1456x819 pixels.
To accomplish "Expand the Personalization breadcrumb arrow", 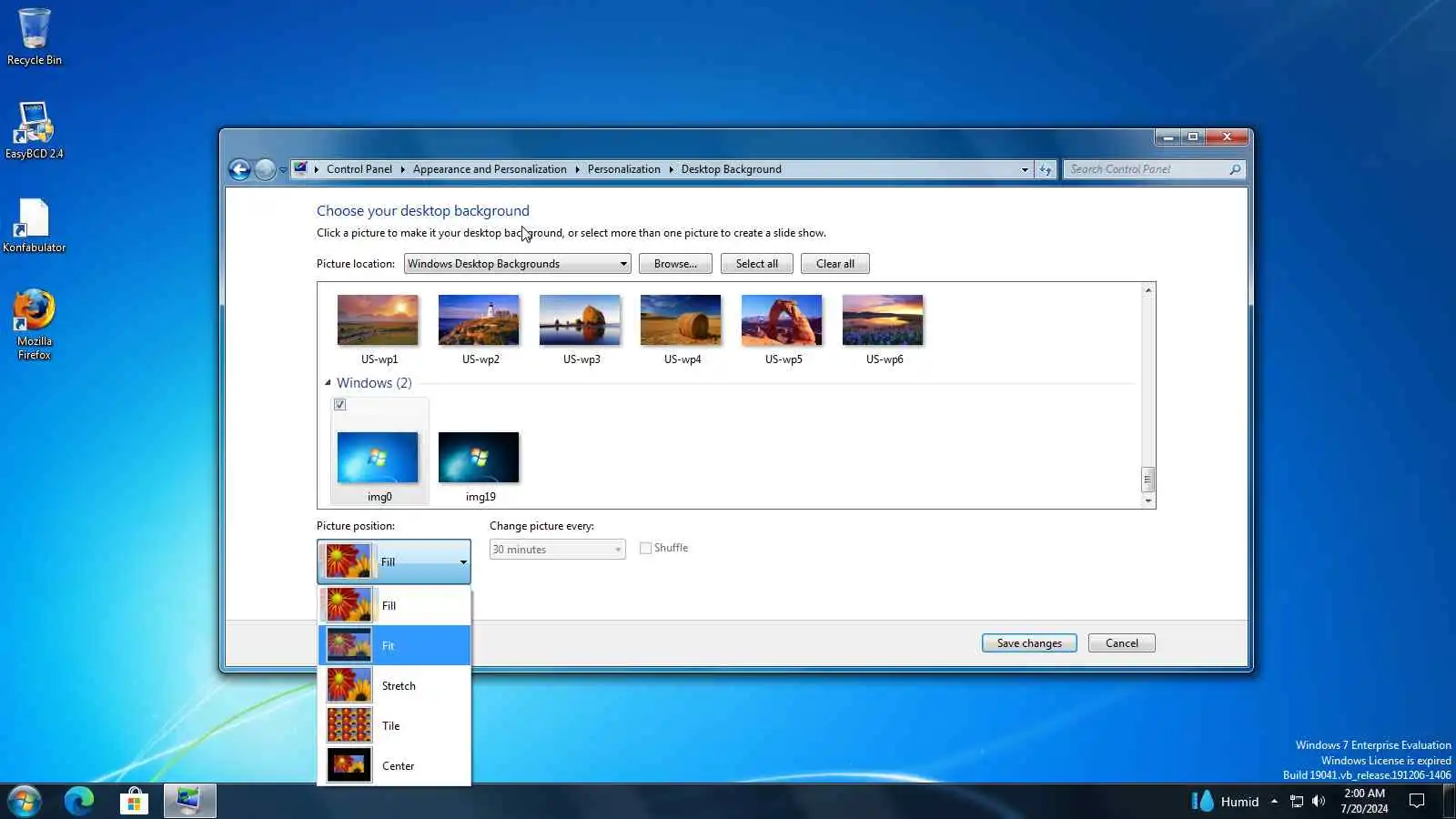I will click(671, 169).
